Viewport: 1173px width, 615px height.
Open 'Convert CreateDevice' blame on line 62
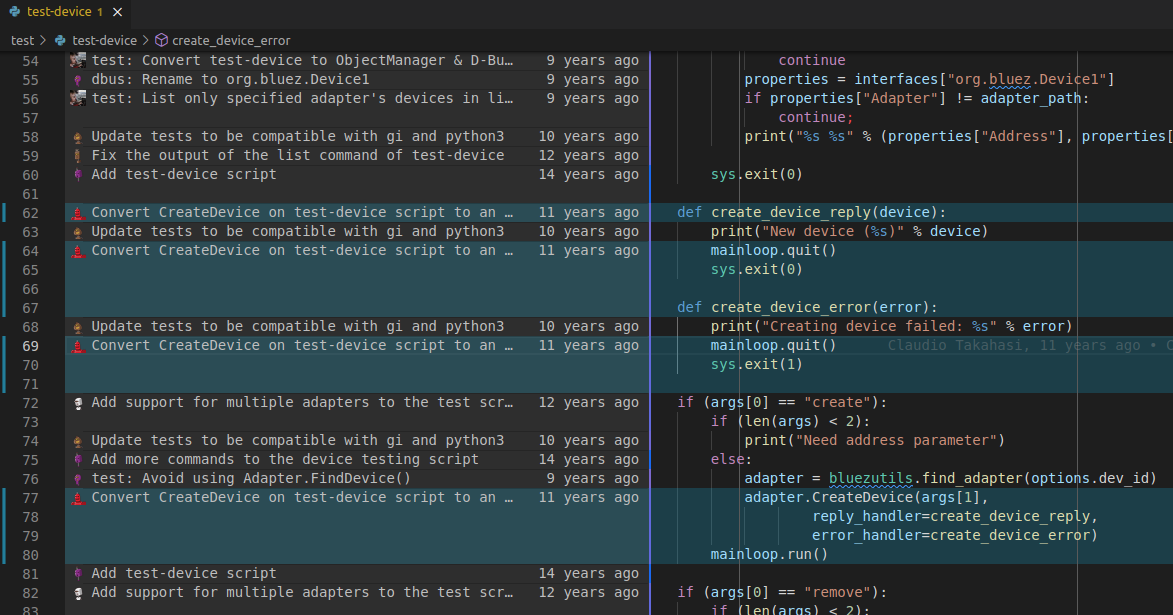point(302,212)
